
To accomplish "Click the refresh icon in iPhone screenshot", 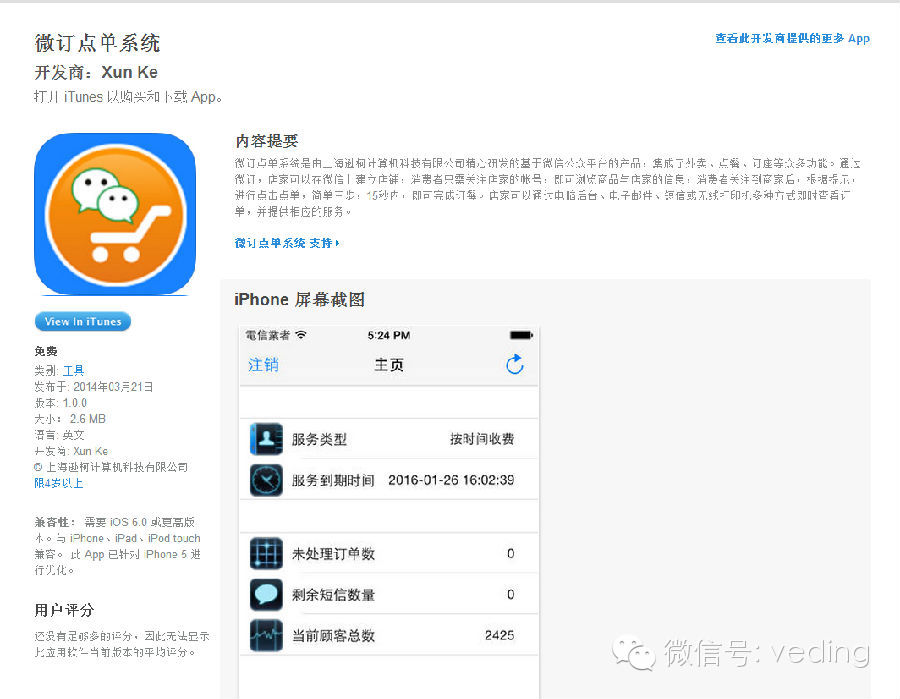I will tap(514, 364).
